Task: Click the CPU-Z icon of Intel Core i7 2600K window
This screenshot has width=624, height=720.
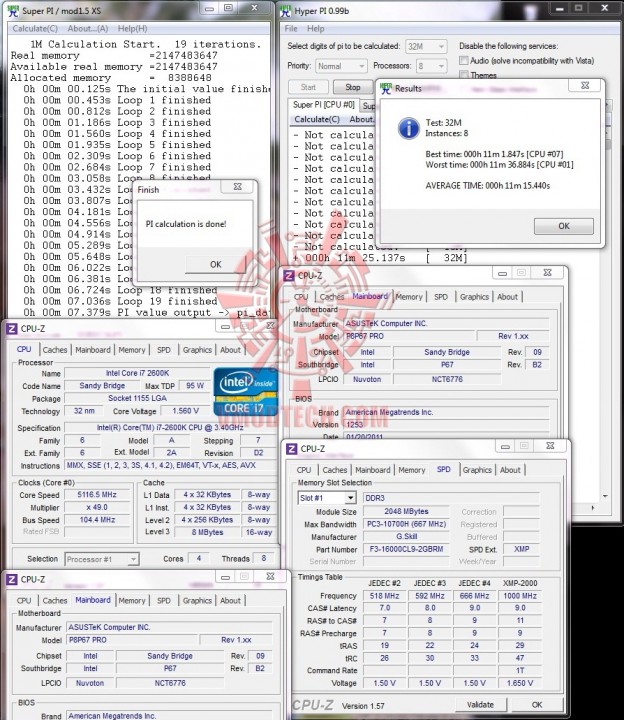Action: (x=11, y=329)
